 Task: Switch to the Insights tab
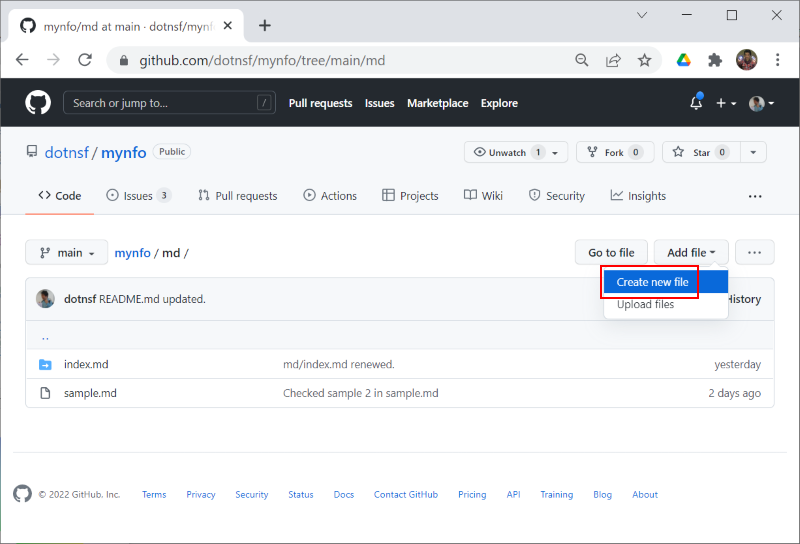tap(638, 195)
